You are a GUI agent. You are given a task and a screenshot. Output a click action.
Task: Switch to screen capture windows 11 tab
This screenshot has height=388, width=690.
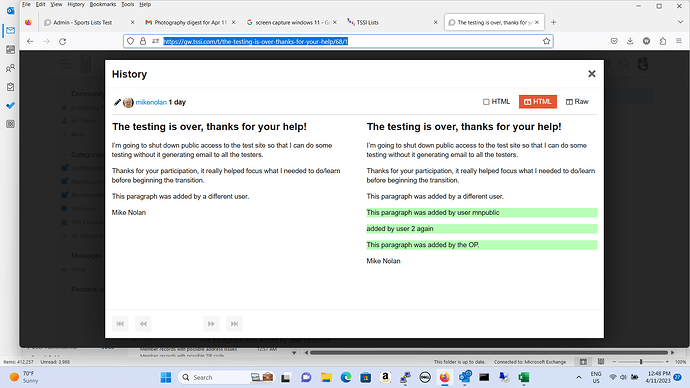click(x=291, y=22)
